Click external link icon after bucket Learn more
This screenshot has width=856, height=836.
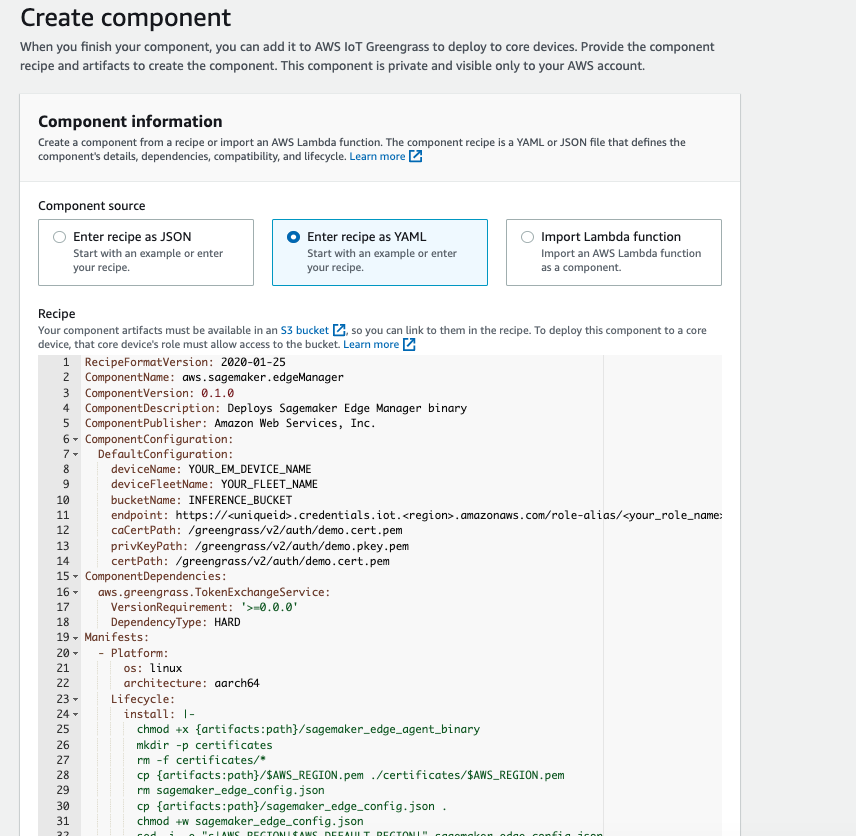tap(409, 345)
